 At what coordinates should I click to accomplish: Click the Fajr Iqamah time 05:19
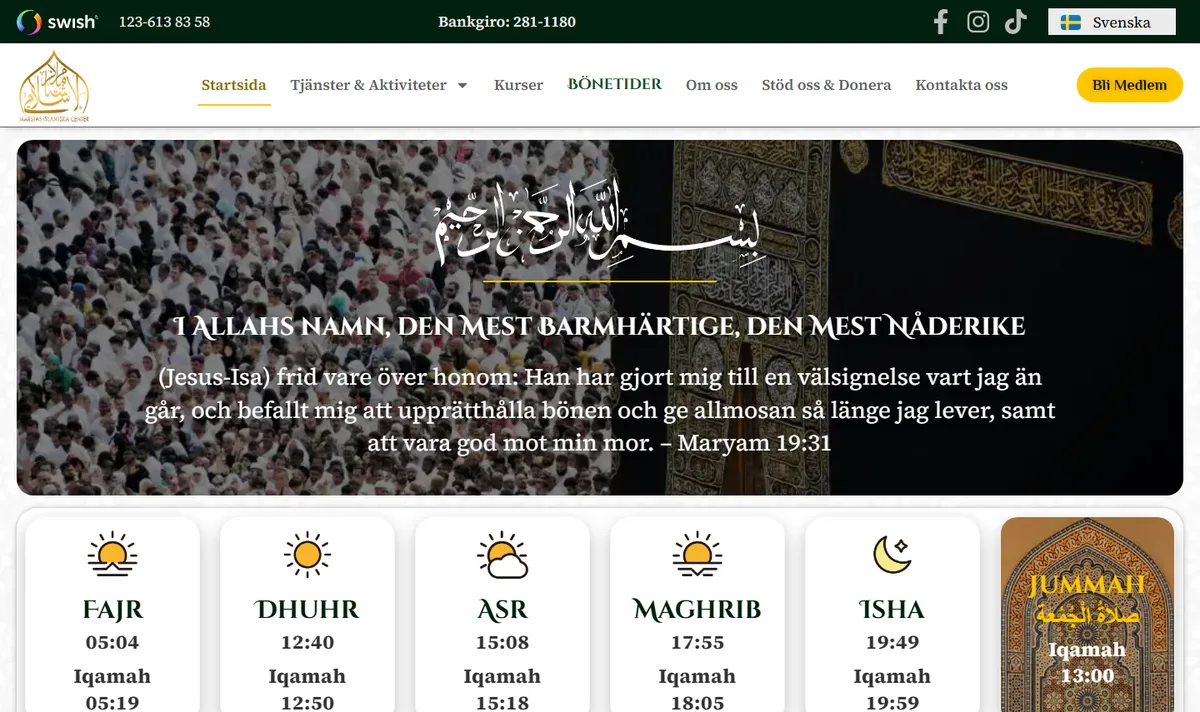[112, 703]
